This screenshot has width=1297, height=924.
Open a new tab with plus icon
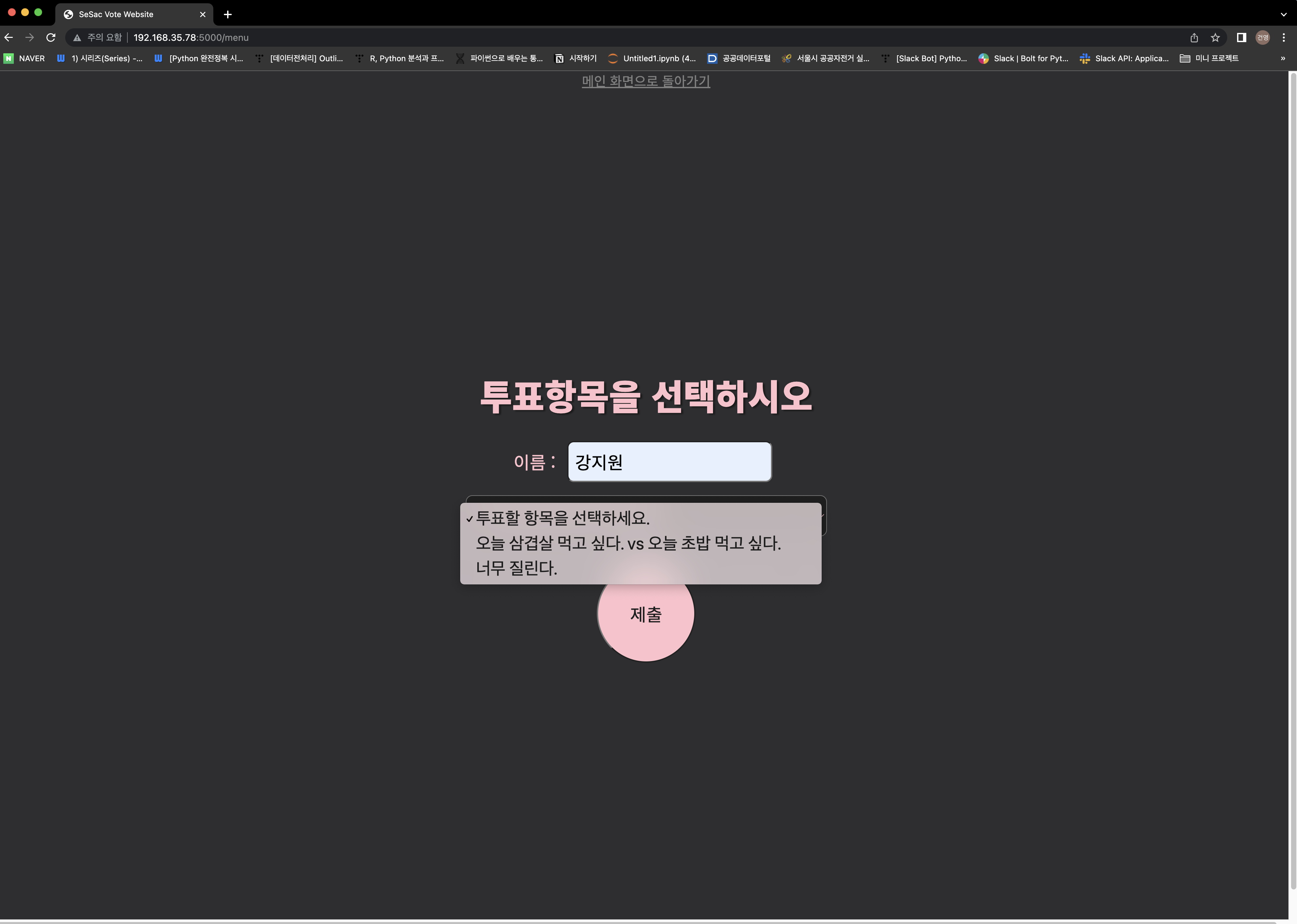tap(228, 14)
